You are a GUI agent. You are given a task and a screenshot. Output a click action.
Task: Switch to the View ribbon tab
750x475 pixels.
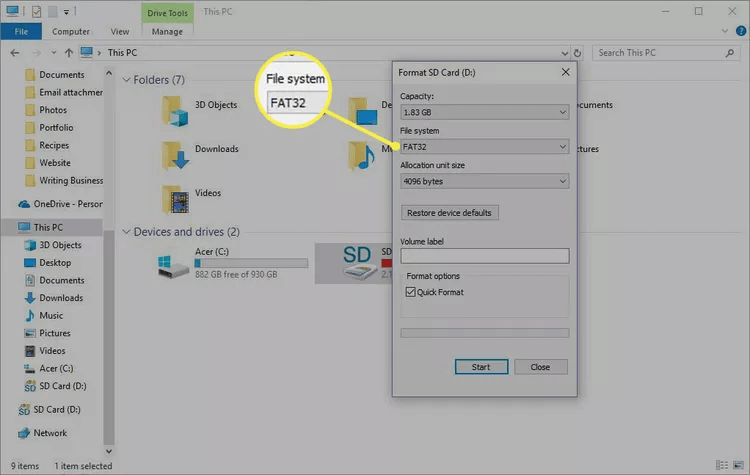(119, 31)
